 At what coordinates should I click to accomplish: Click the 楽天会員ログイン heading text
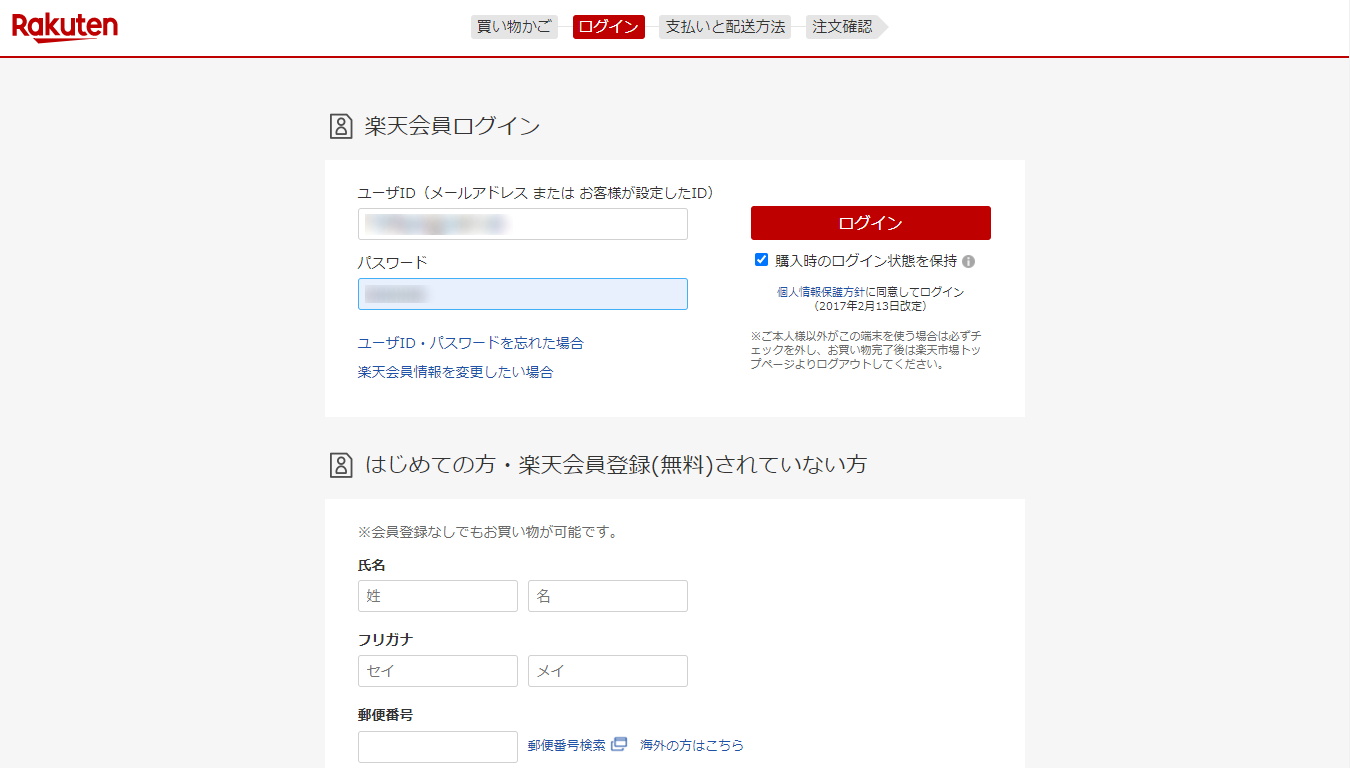(452, 126)
